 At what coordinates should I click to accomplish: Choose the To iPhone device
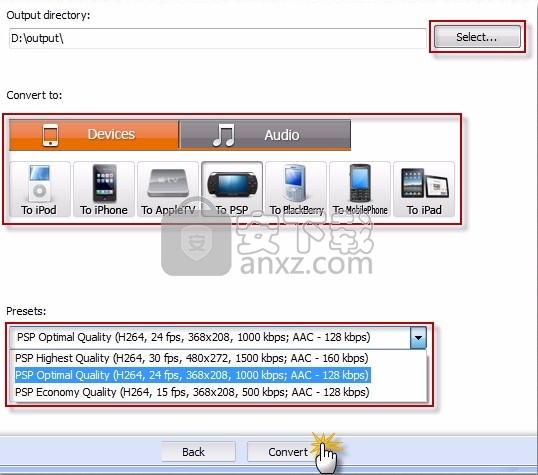click(x=104, y=189)
